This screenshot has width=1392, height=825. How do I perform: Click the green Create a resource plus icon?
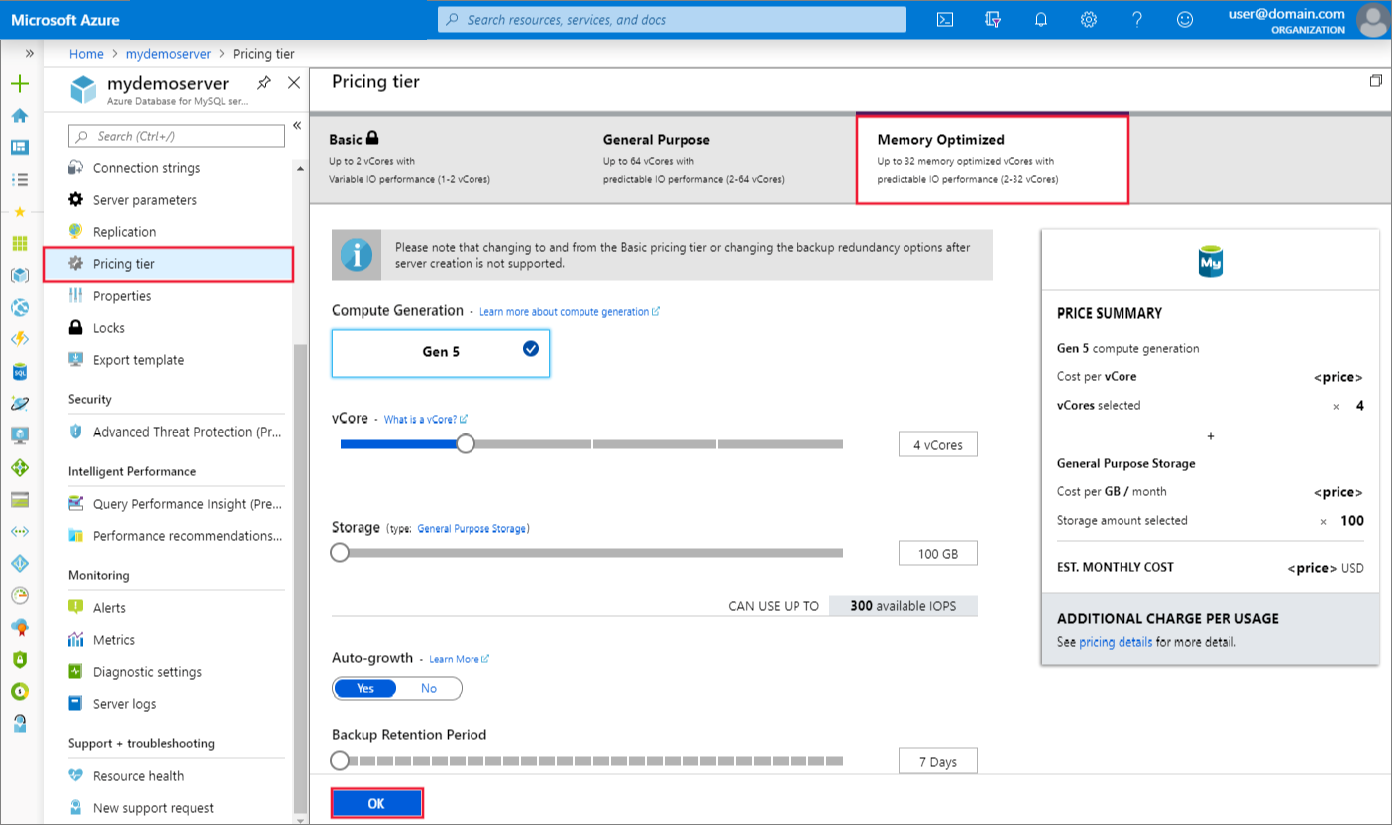click(x=19, y=84)
